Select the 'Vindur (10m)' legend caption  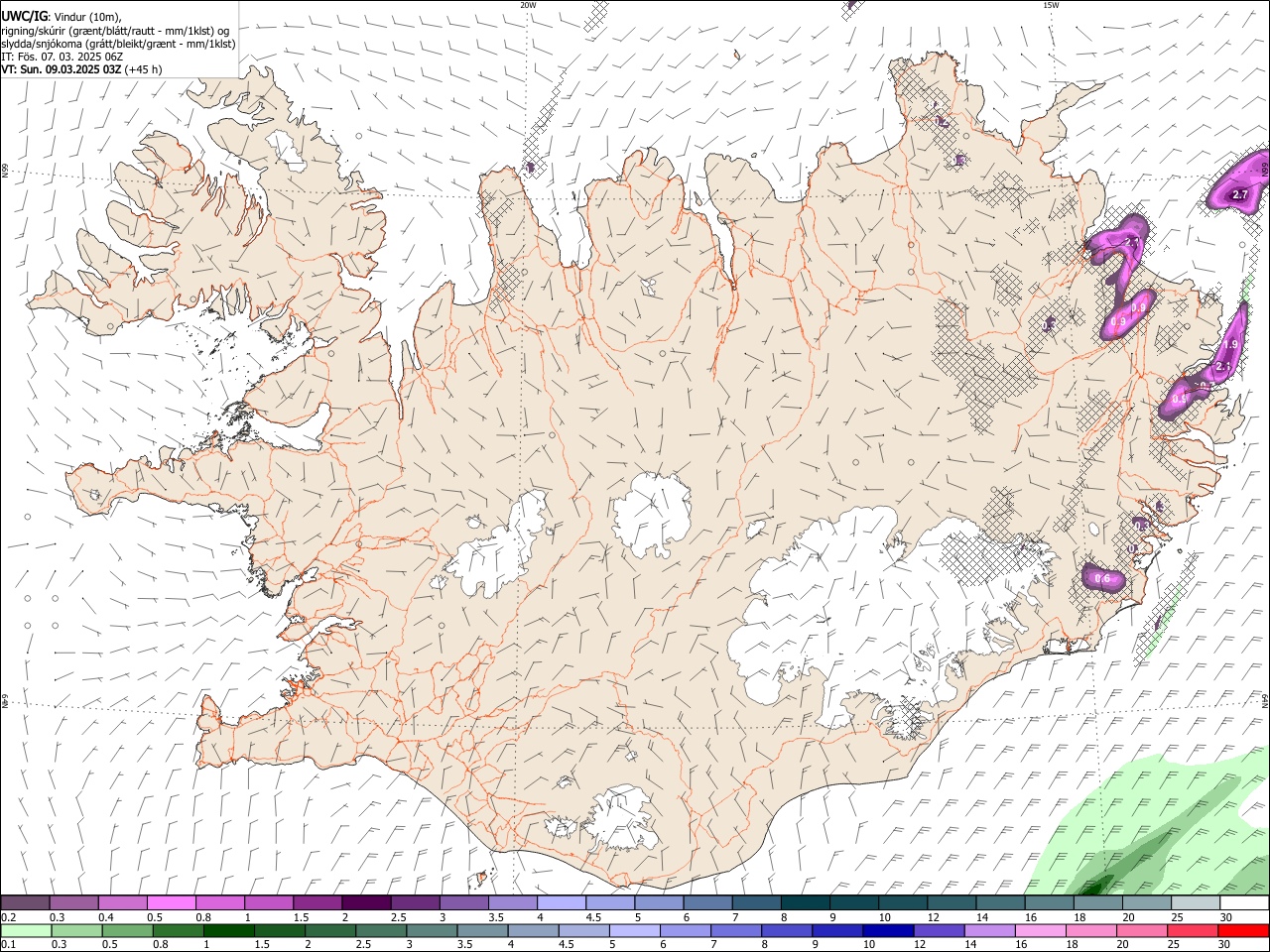(x=86, y=17)
